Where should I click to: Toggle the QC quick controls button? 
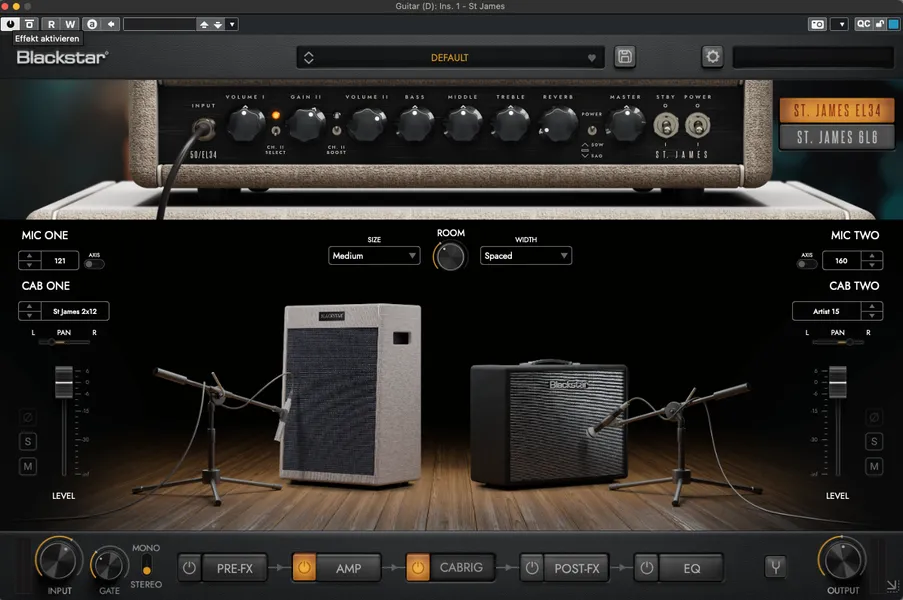[863, 24]
